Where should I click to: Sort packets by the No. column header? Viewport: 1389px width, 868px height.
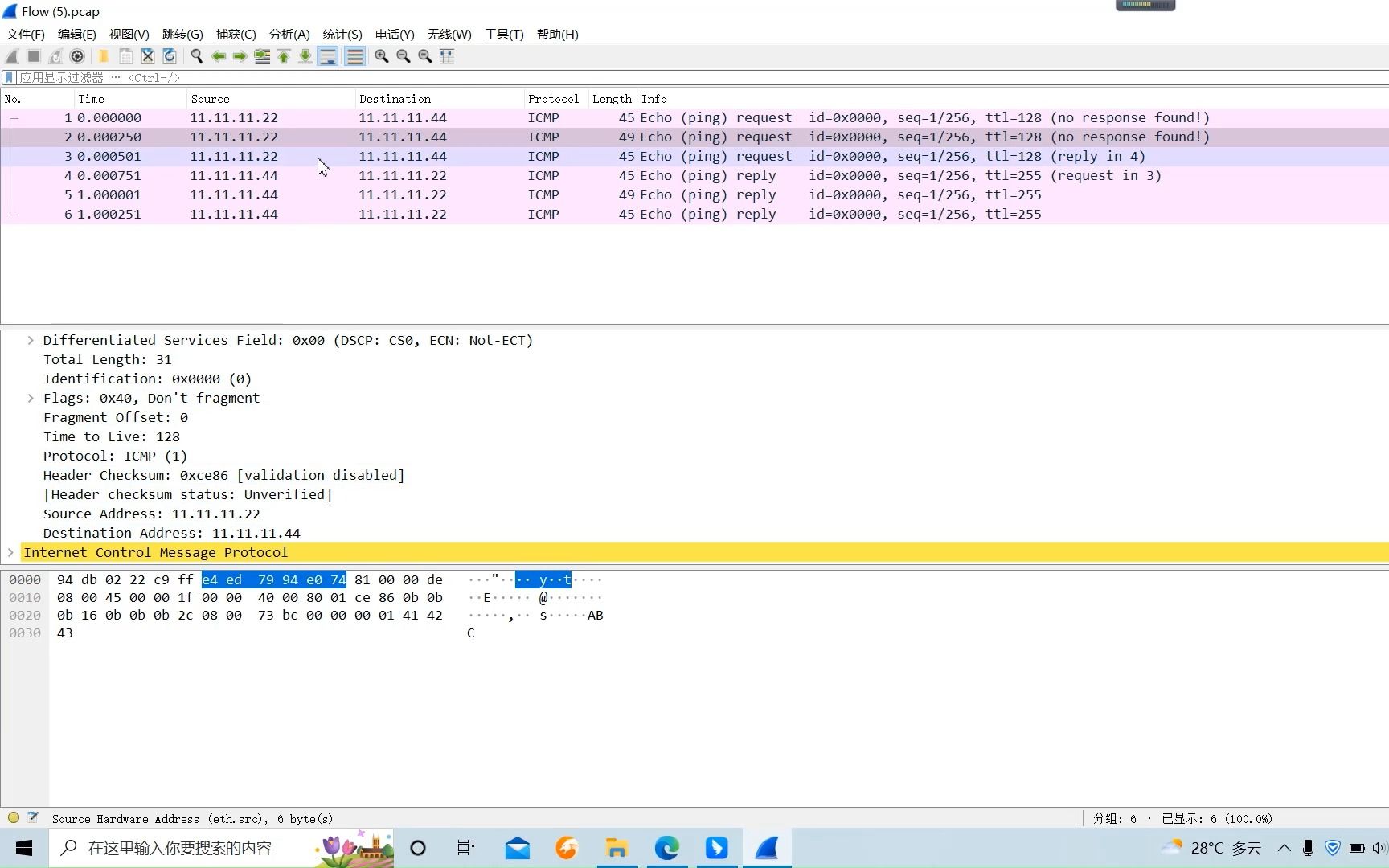[x=38, y=99]
